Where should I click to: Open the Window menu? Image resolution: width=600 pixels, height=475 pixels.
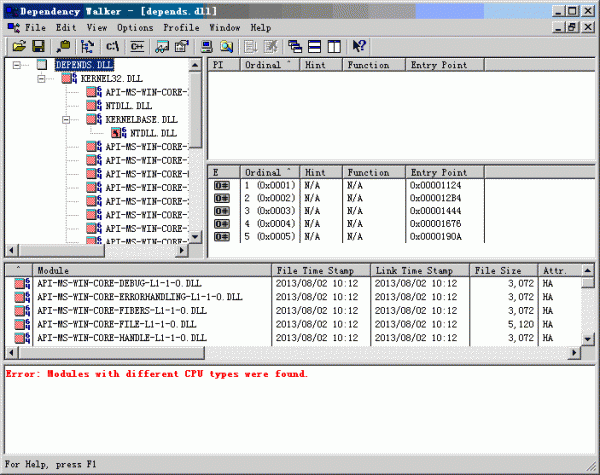tap(225, 28)
